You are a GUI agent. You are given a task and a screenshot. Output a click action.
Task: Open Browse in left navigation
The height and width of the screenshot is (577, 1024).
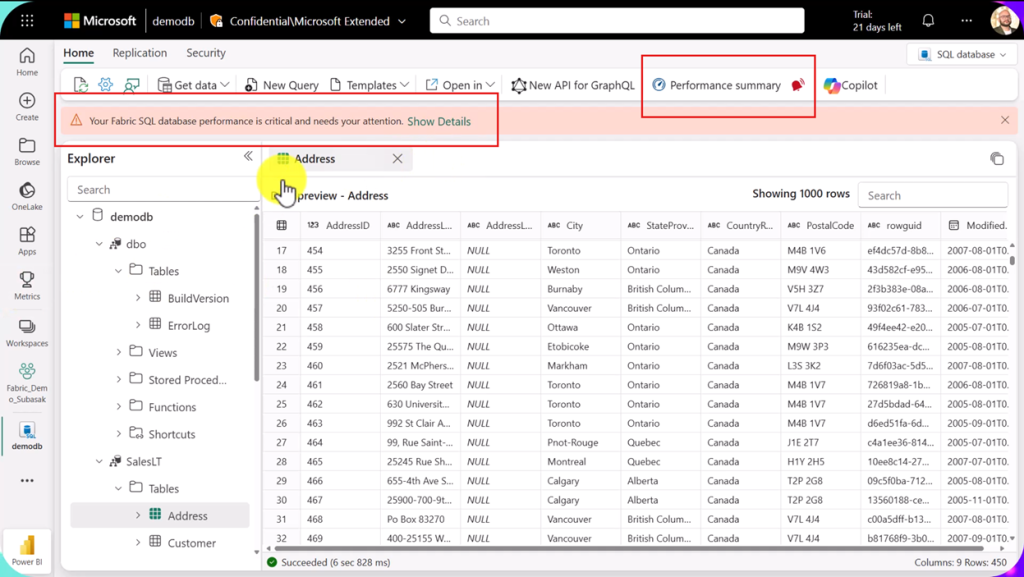click(x=27, y=152)
